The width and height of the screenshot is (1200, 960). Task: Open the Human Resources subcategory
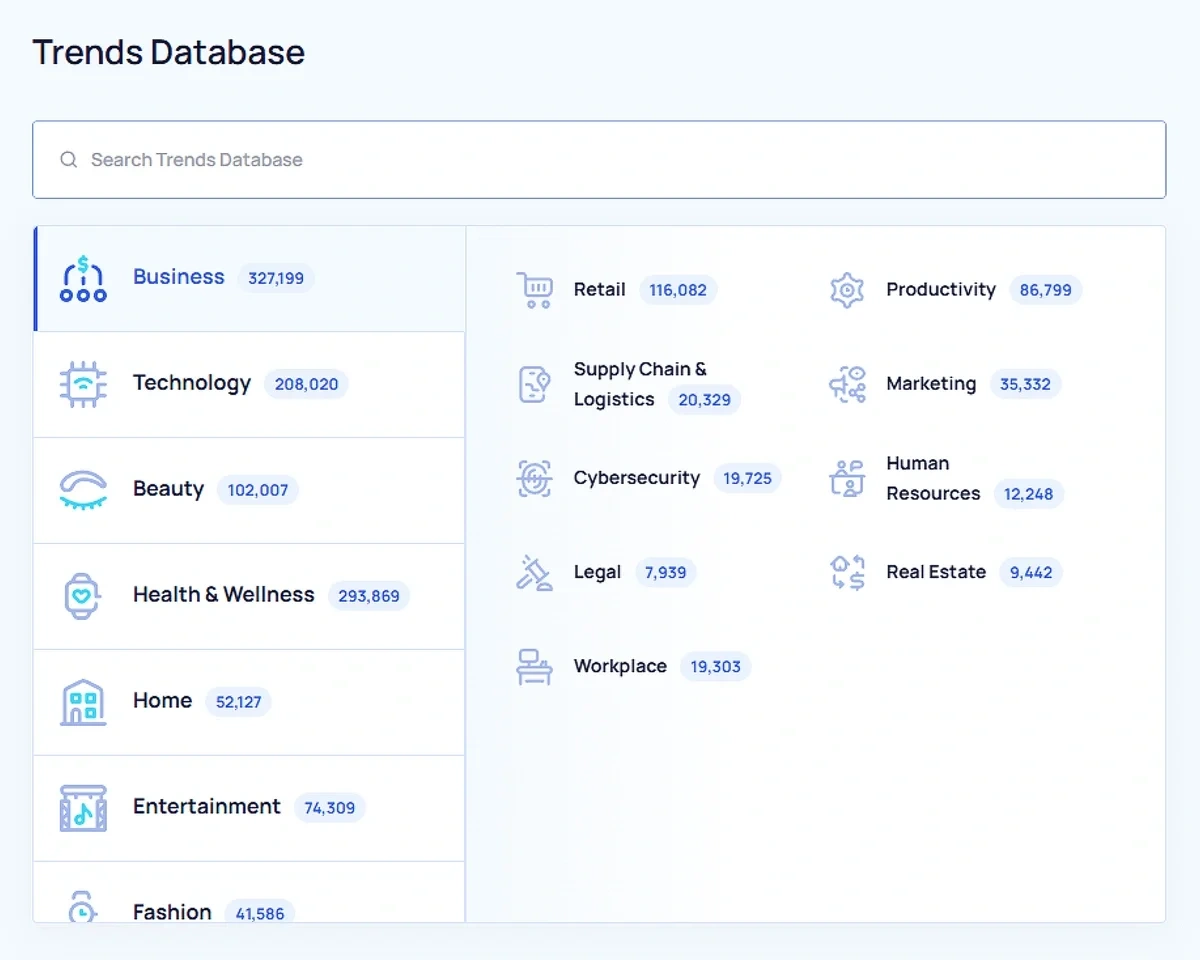click(x=932, y=478)
